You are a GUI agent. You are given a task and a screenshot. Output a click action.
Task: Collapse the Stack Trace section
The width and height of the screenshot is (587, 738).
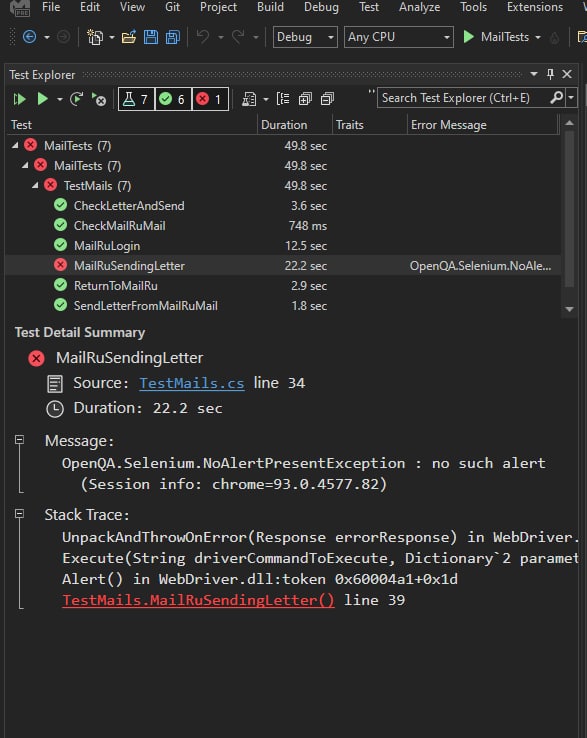19,513
